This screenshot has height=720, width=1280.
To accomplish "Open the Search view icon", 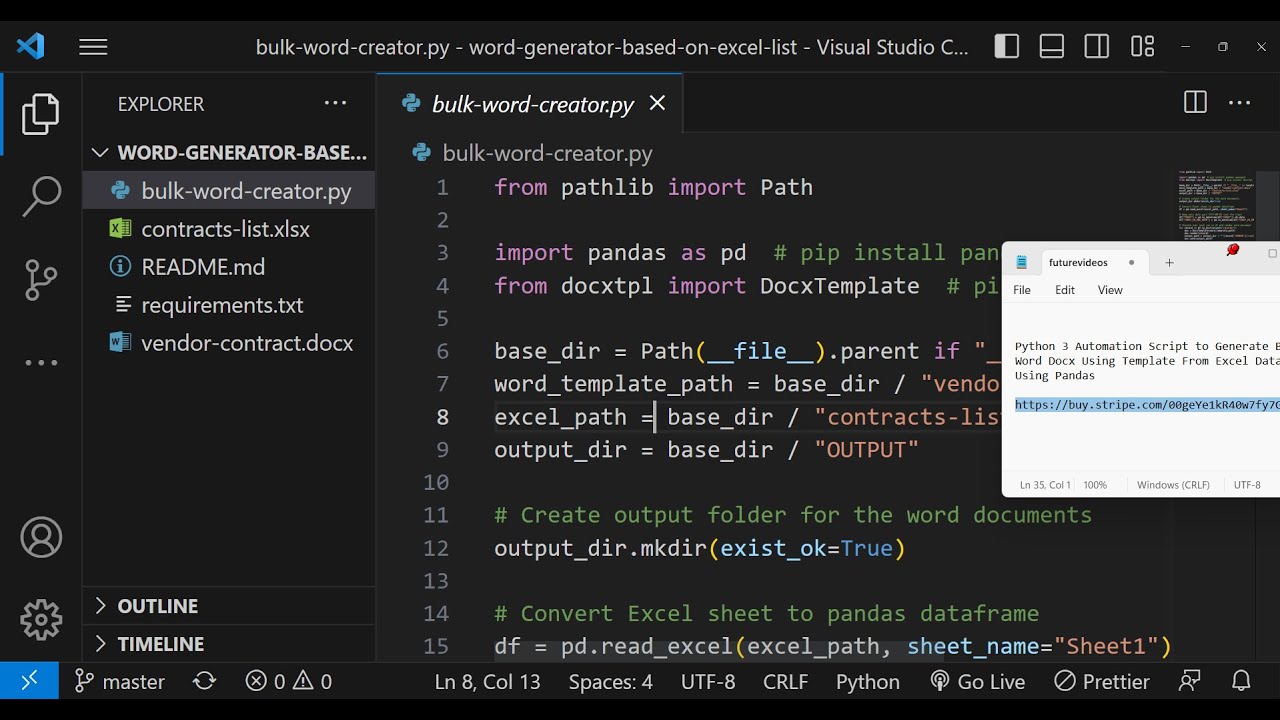I will pyautogui.click(x=41, y=197).
